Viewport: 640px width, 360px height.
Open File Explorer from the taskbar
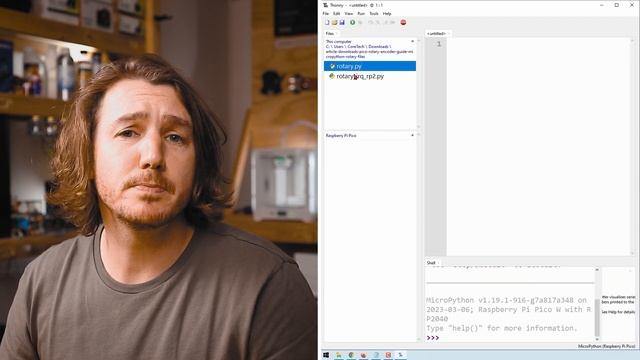click(338, 355)
